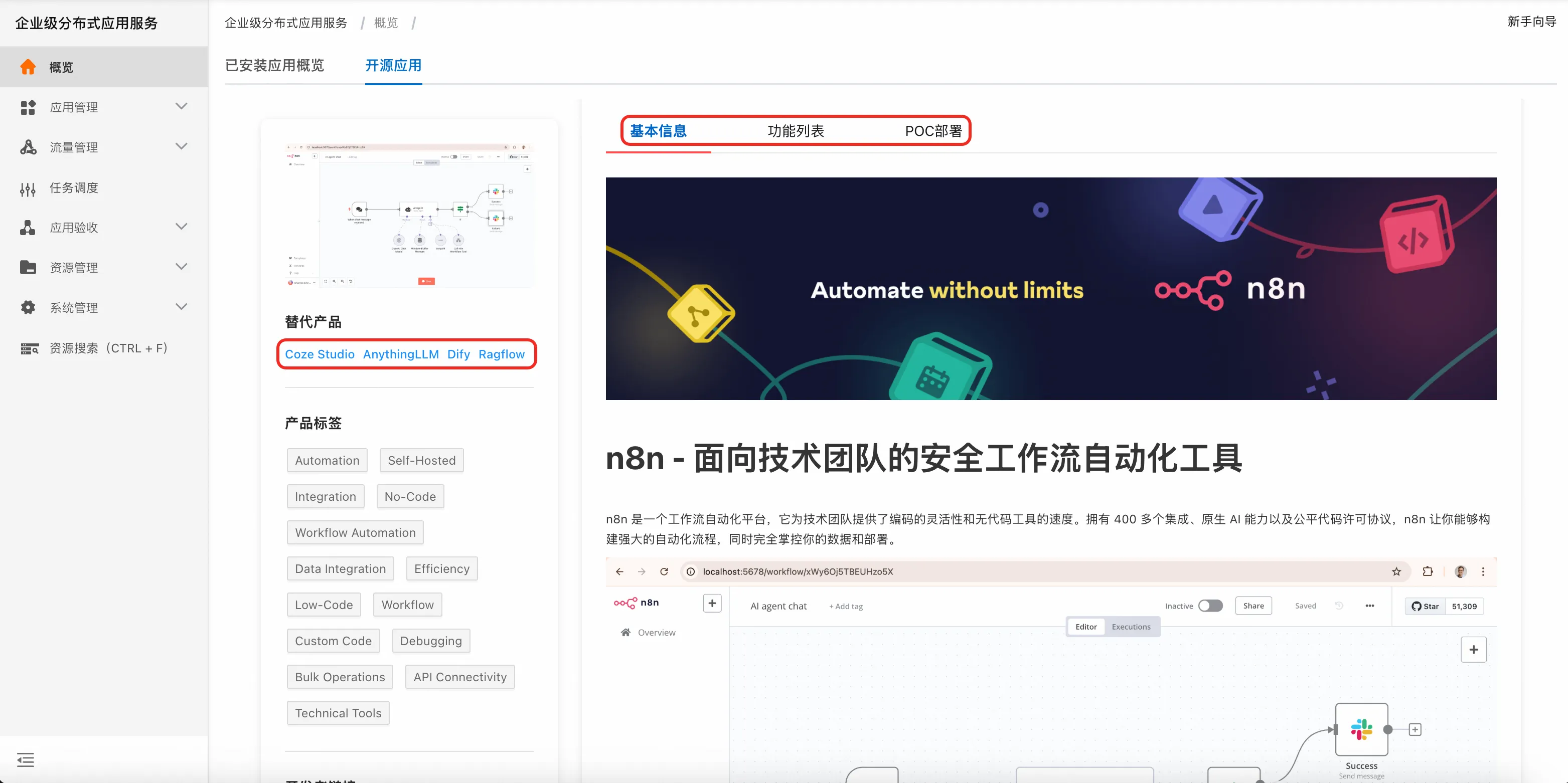
Task: Click the 应用管理 sidebar icon
Action: tap(28, 108)
